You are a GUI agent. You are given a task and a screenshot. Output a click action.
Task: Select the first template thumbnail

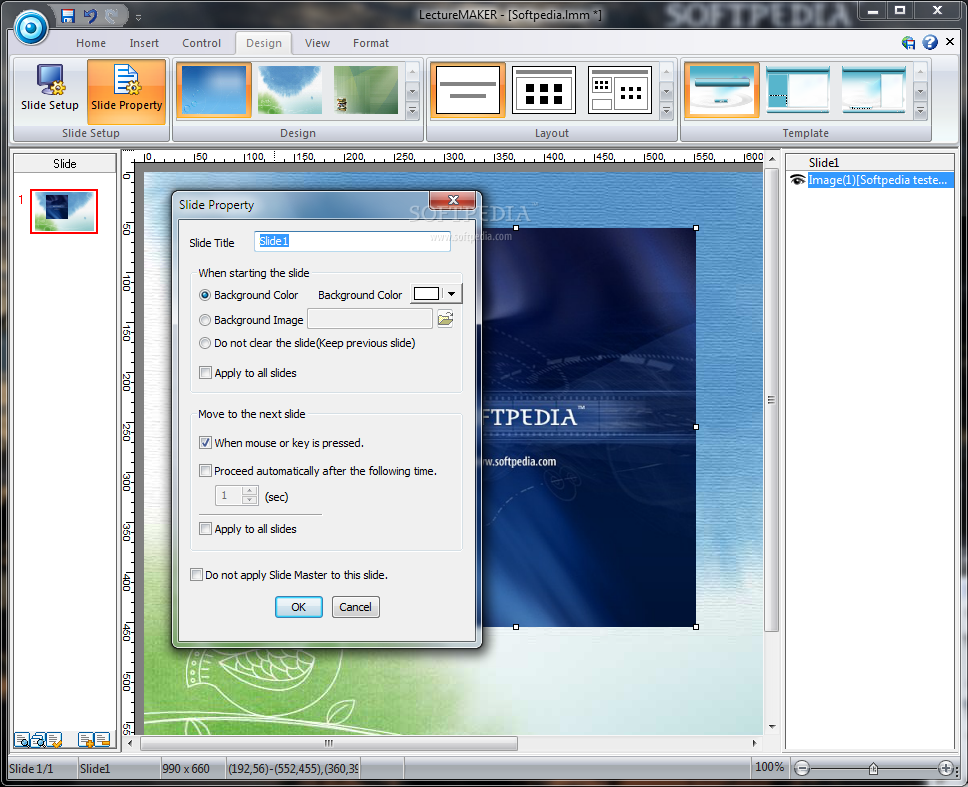[722, 90]
